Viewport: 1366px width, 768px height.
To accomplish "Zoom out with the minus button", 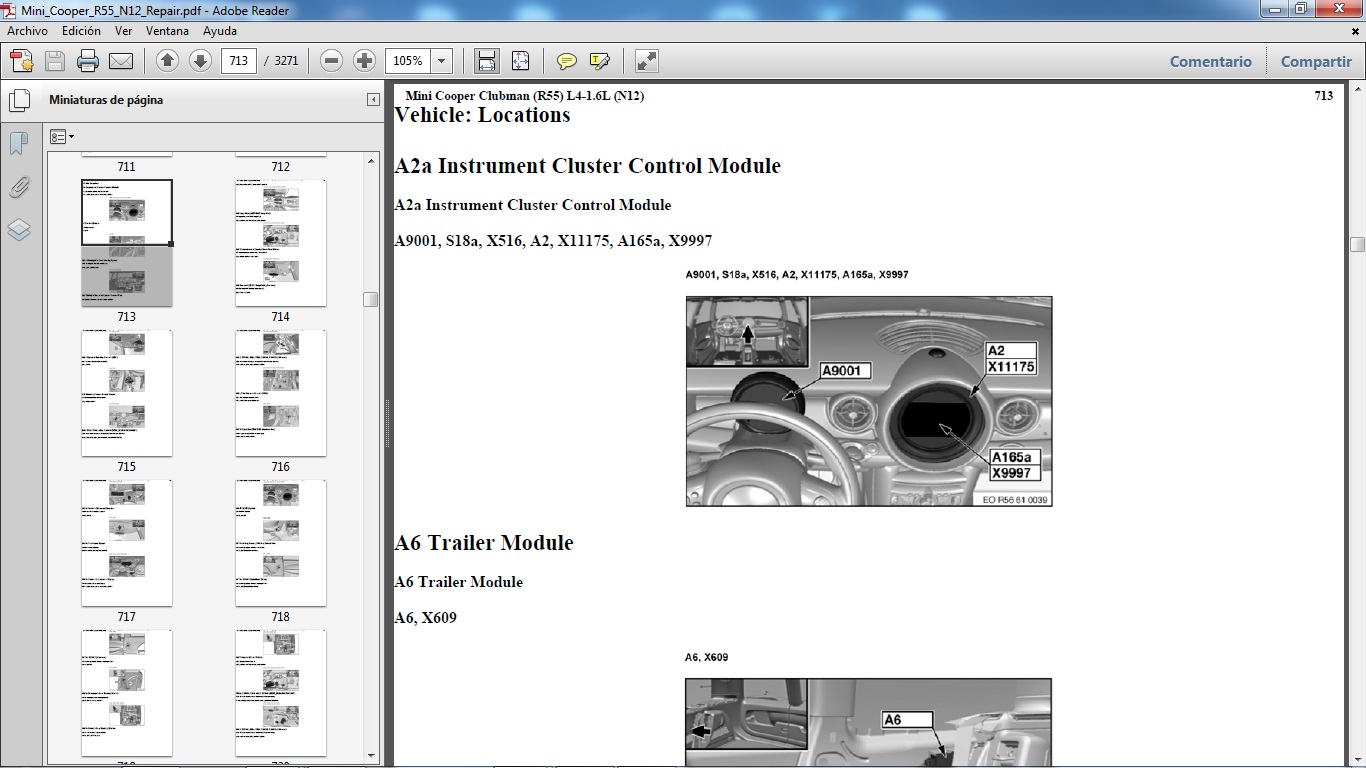I will click(332, 61).
